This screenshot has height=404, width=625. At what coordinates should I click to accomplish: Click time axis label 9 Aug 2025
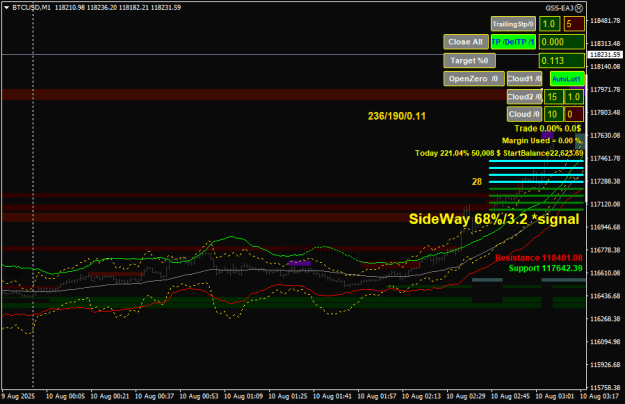[x=18, y=396]
